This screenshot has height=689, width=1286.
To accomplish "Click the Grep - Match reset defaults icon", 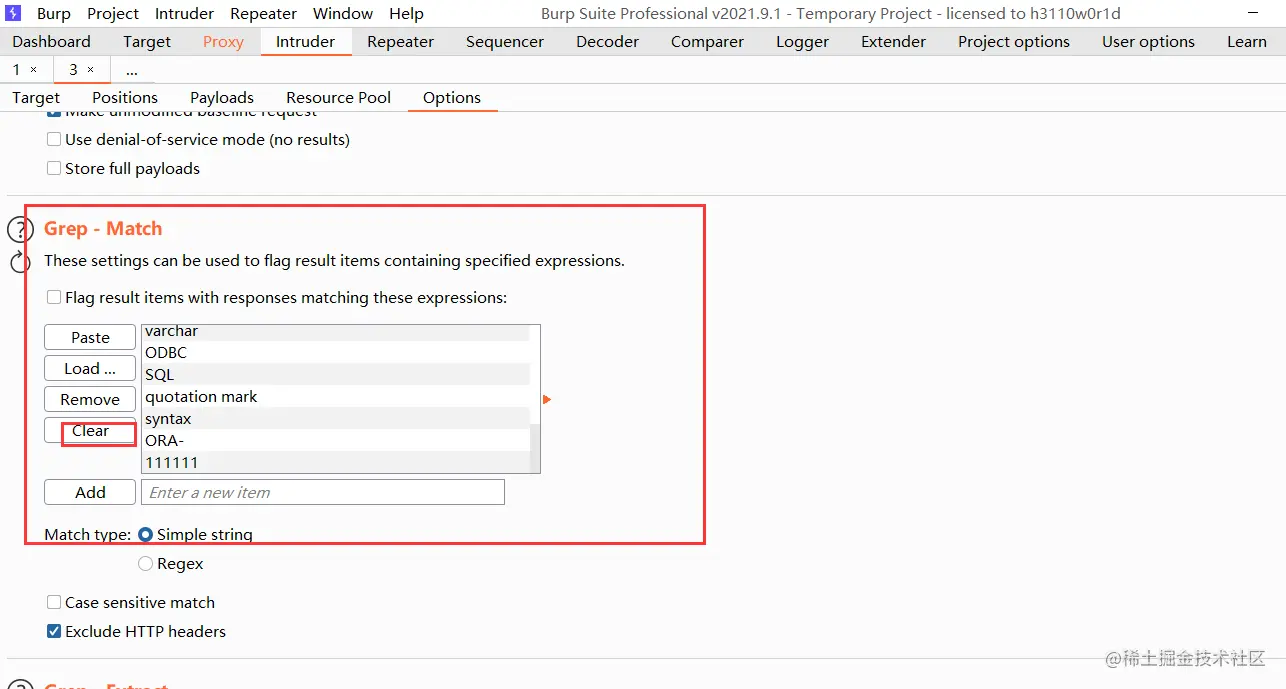I will [20, 263].
